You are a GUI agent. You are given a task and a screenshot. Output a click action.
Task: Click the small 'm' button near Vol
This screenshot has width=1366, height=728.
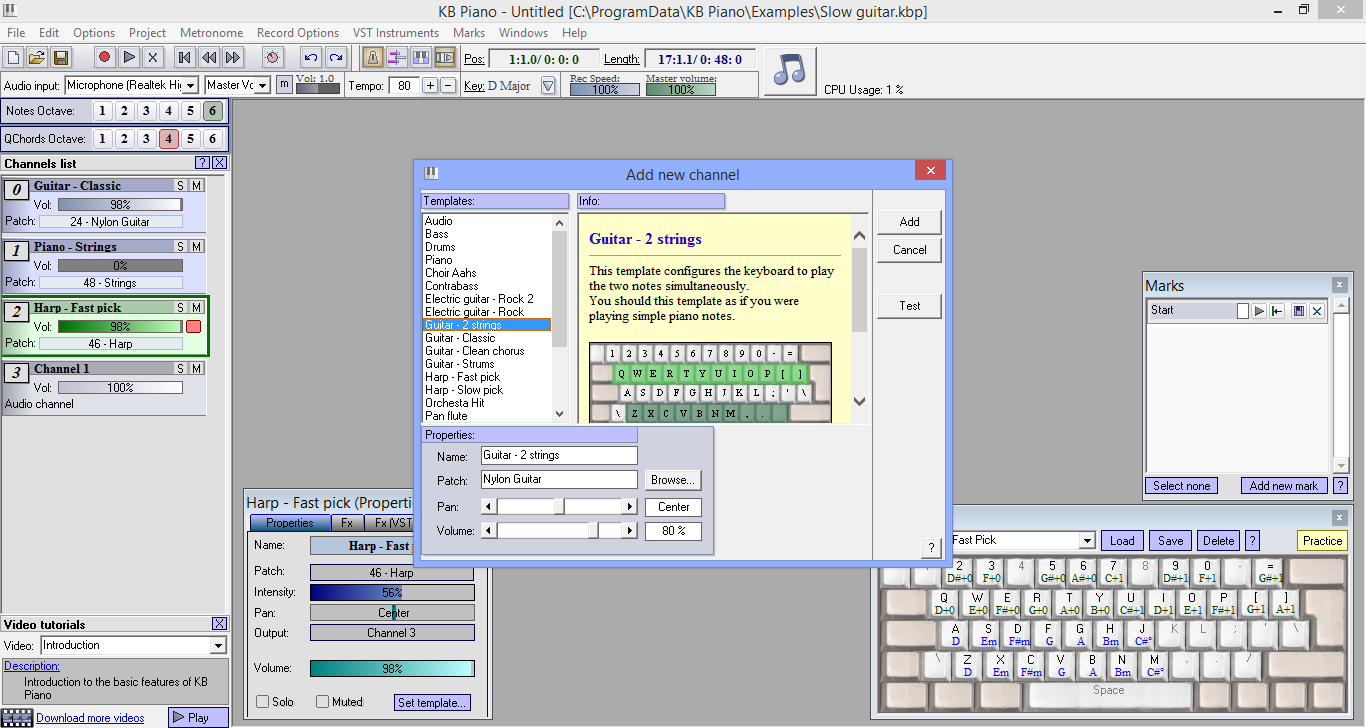(x=284, y=85)
